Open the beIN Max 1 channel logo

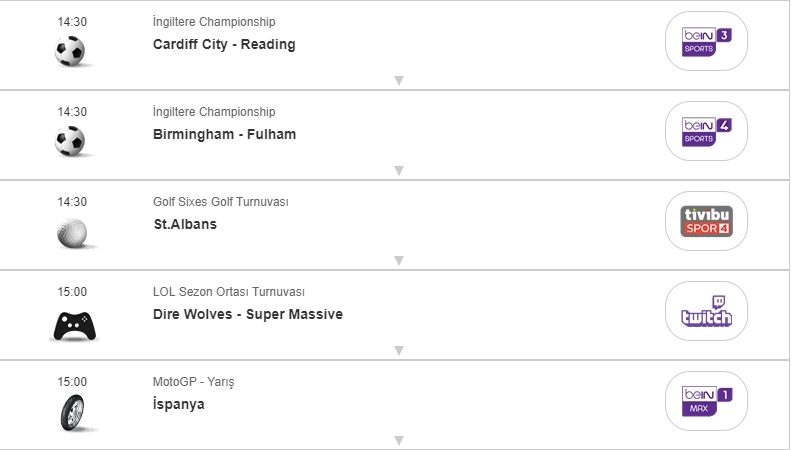pos(706,401)
